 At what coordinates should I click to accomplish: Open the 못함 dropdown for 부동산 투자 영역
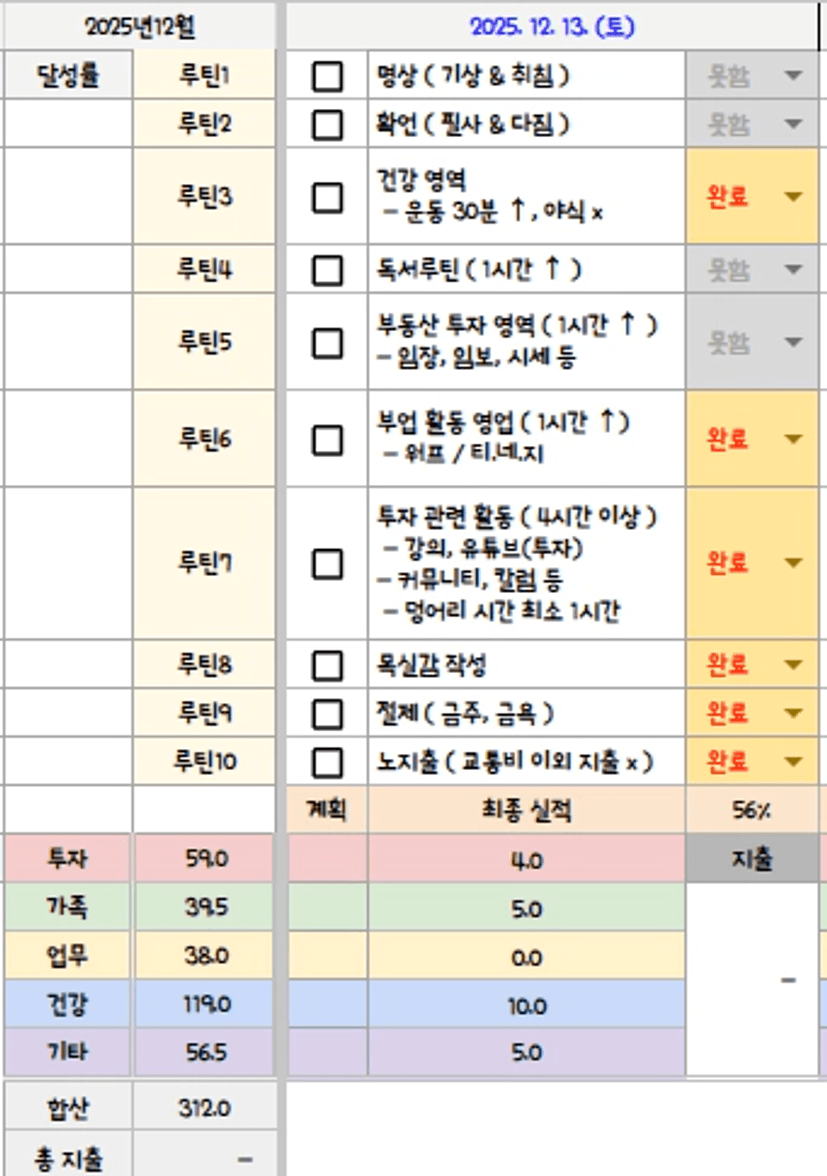click(794, 342)
